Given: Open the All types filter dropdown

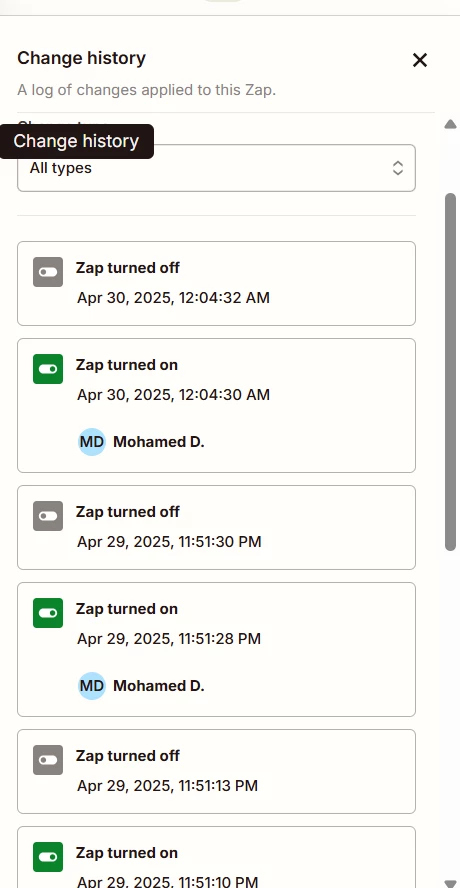Looking at the screenshot, I should 216,168.
